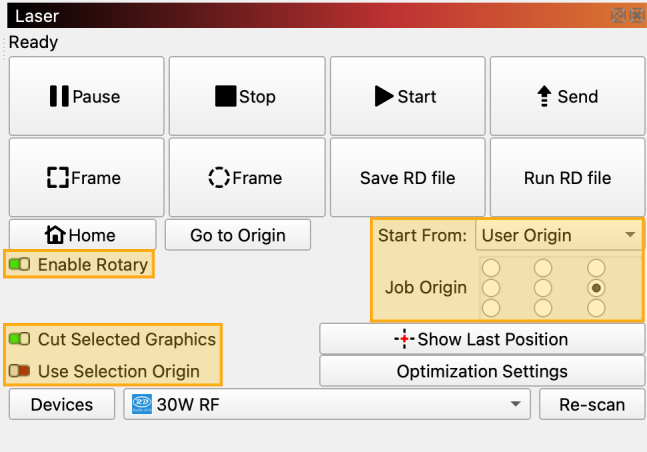Click the Pause button icon
The image size is (647, 452).
[x=59, y=97]
